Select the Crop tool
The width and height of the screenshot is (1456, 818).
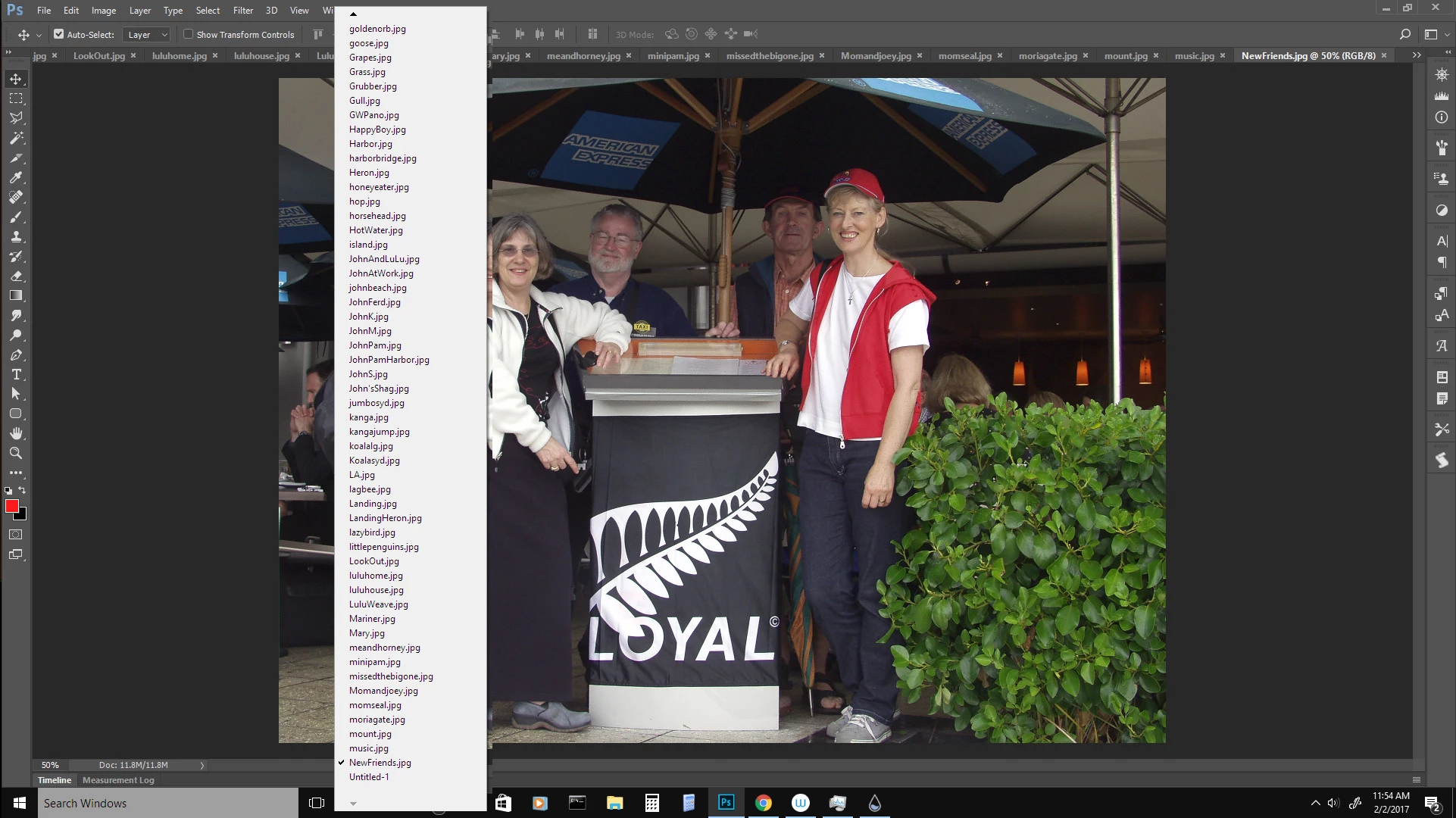click(x=16, y=158)
